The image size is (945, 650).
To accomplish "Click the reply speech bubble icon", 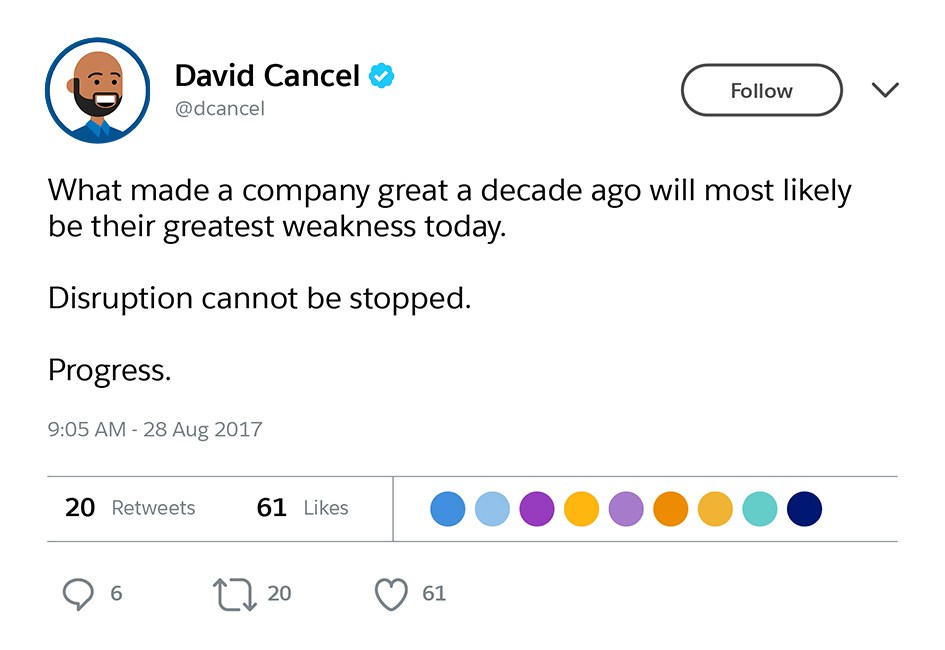I will pos(78,594).
